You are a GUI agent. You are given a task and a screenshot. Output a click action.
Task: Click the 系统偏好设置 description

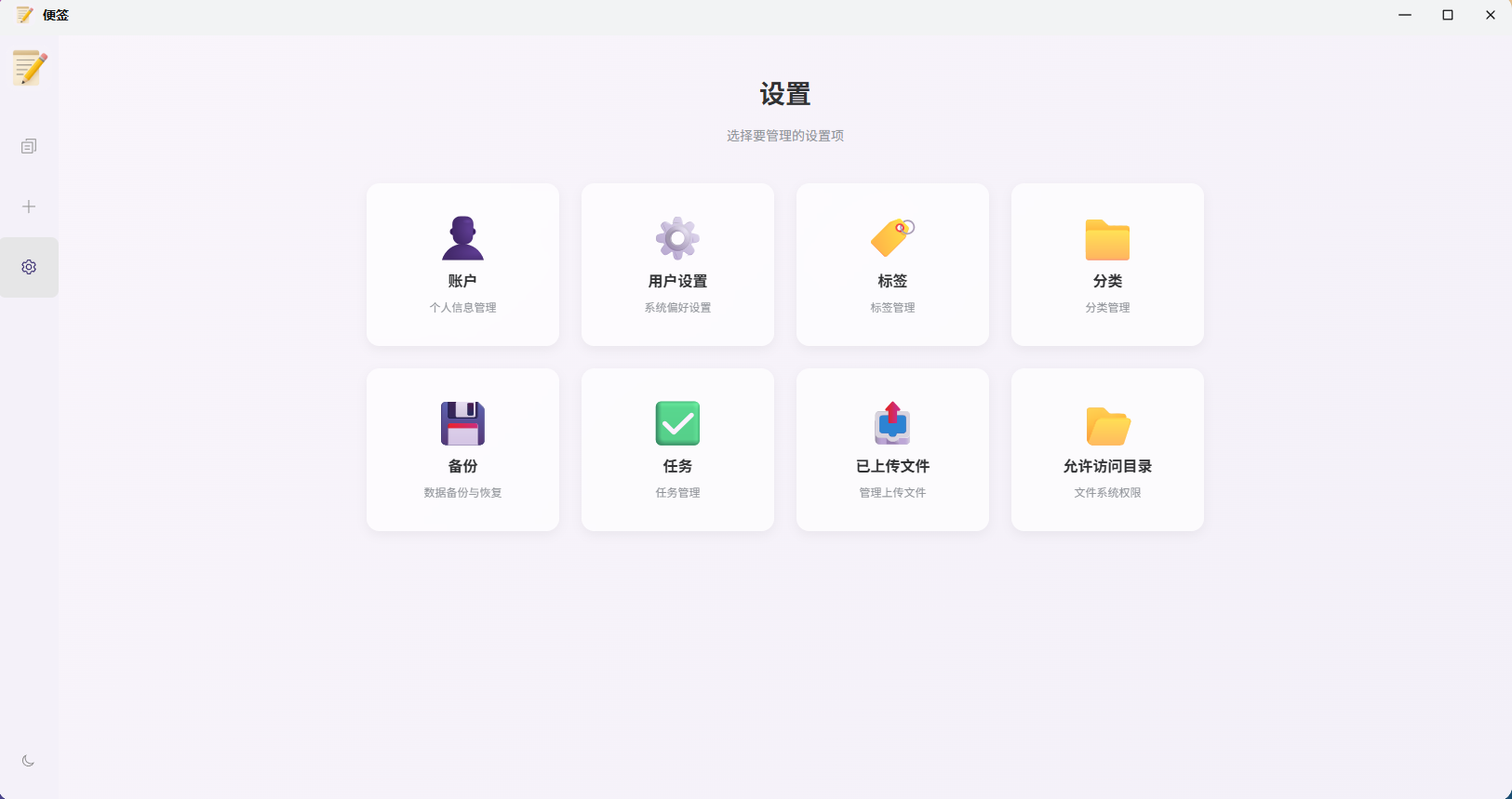pyautogui.click(x=677, y=308)
